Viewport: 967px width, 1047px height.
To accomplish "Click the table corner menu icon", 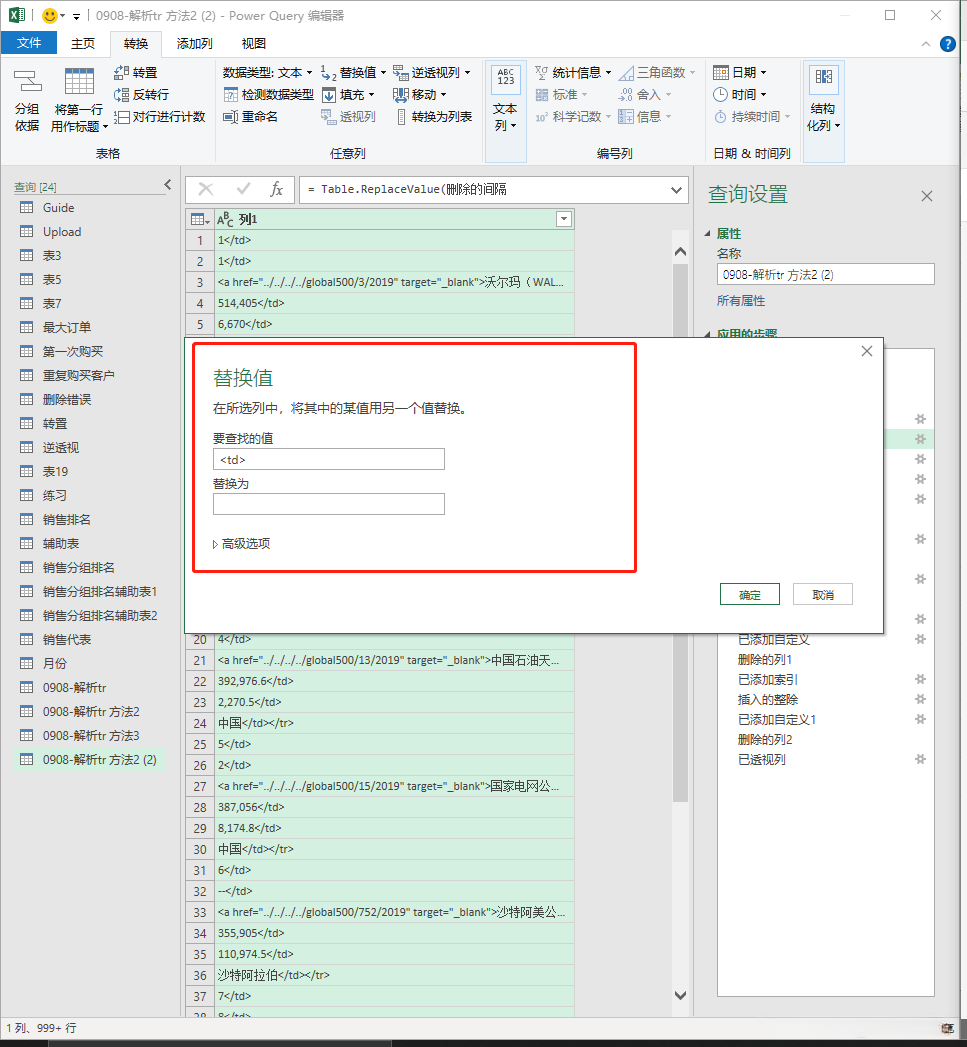I will (200, 219).
